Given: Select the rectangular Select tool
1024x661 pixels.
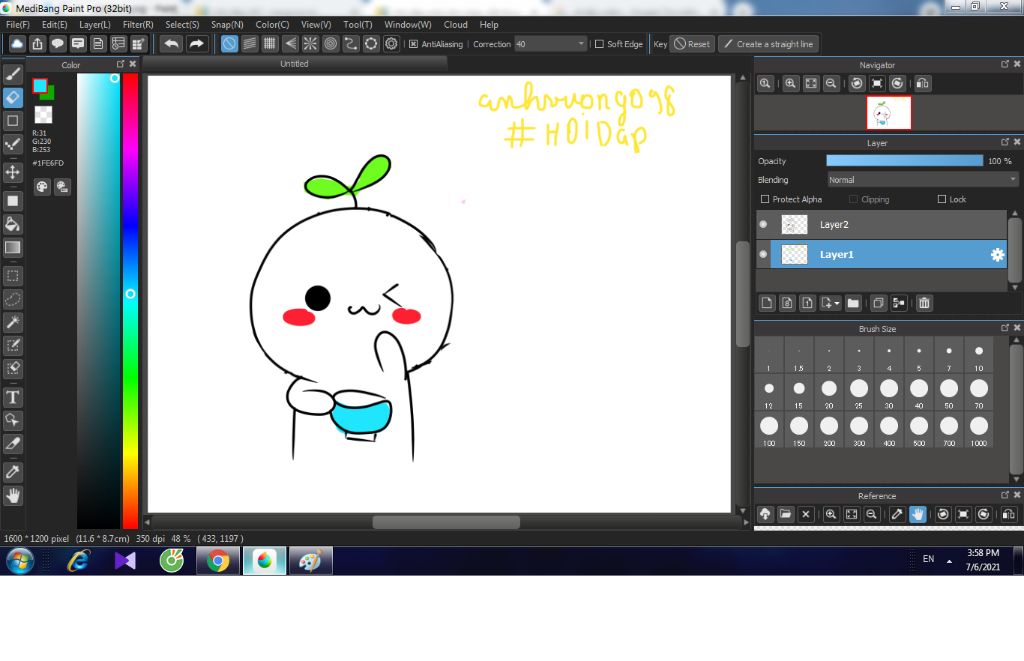Looking at the screenshot, I should (x=12, y=276).
